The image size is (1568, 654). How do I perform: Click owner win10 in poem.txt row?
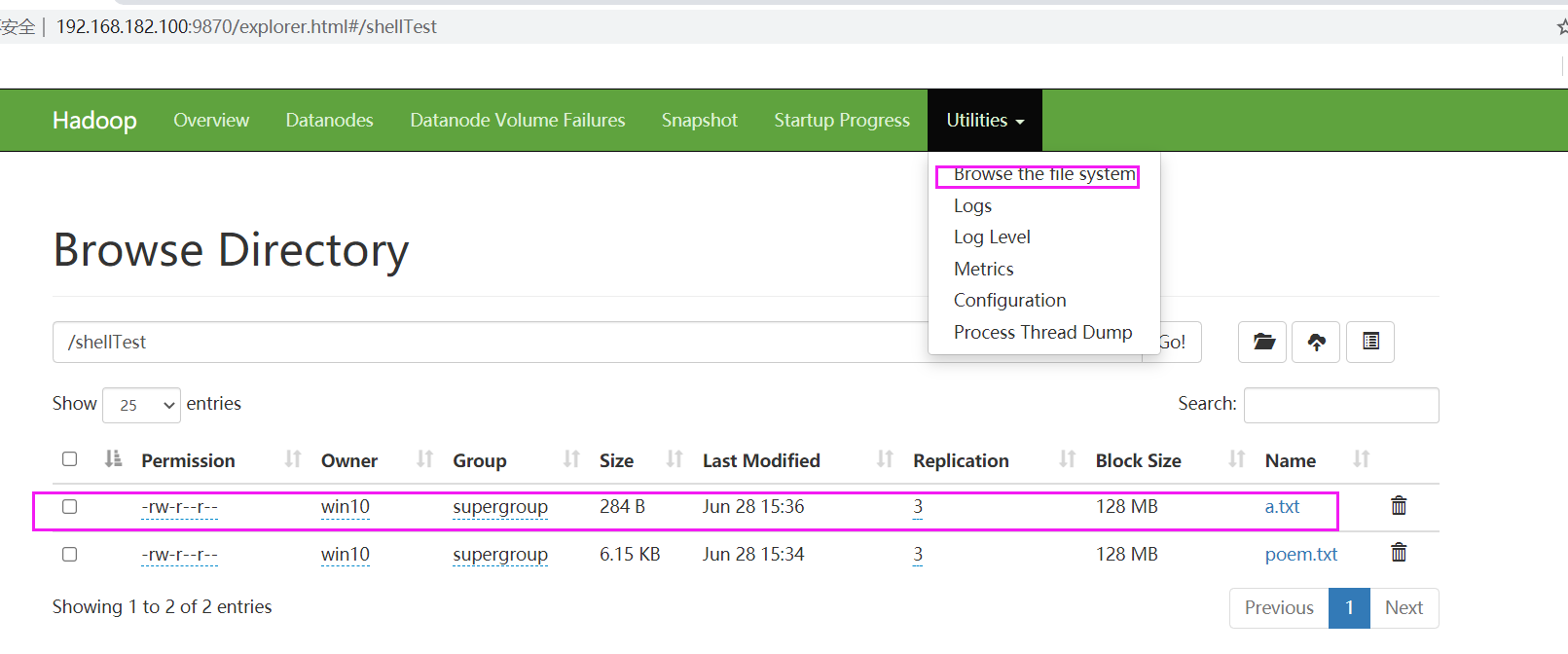tap(346, 555)
